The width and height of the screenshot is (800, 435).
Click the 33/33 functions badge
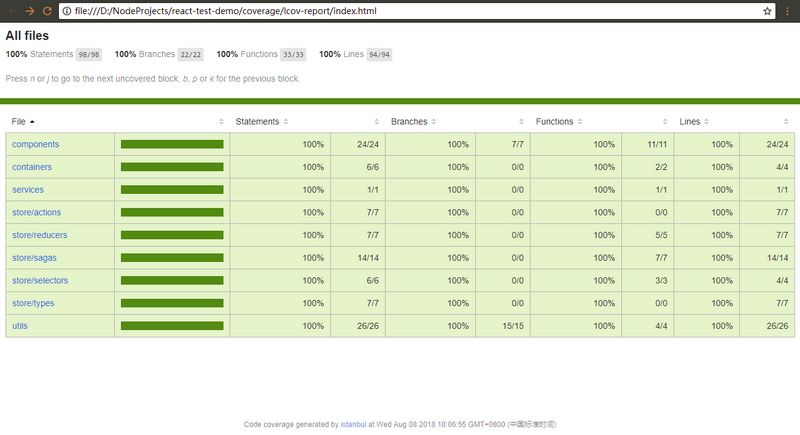click(x=293, y=55)
